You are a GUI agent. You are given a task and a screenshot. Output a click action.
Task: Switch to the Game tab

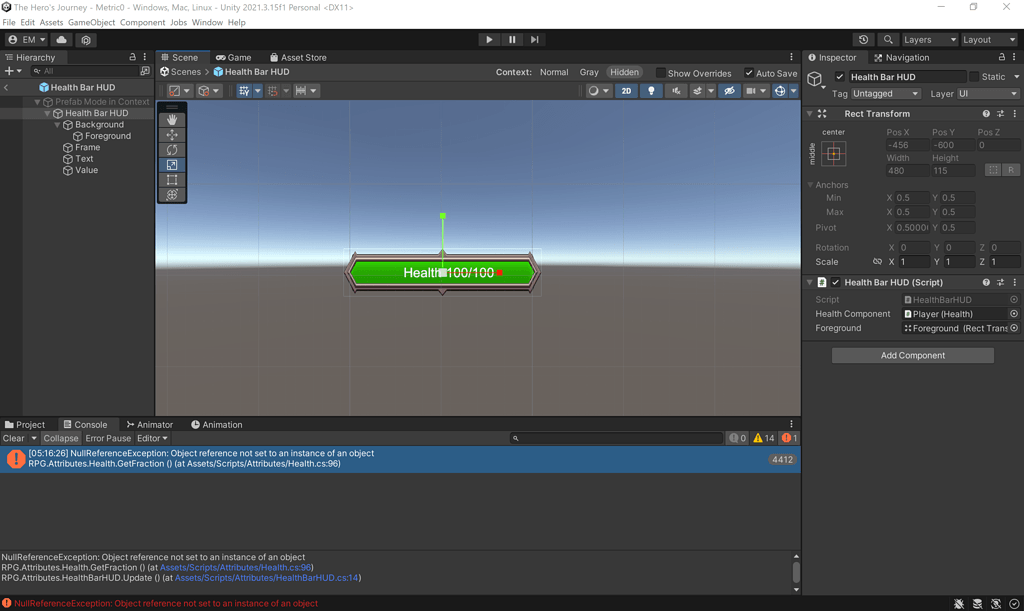tap(234, 57)
